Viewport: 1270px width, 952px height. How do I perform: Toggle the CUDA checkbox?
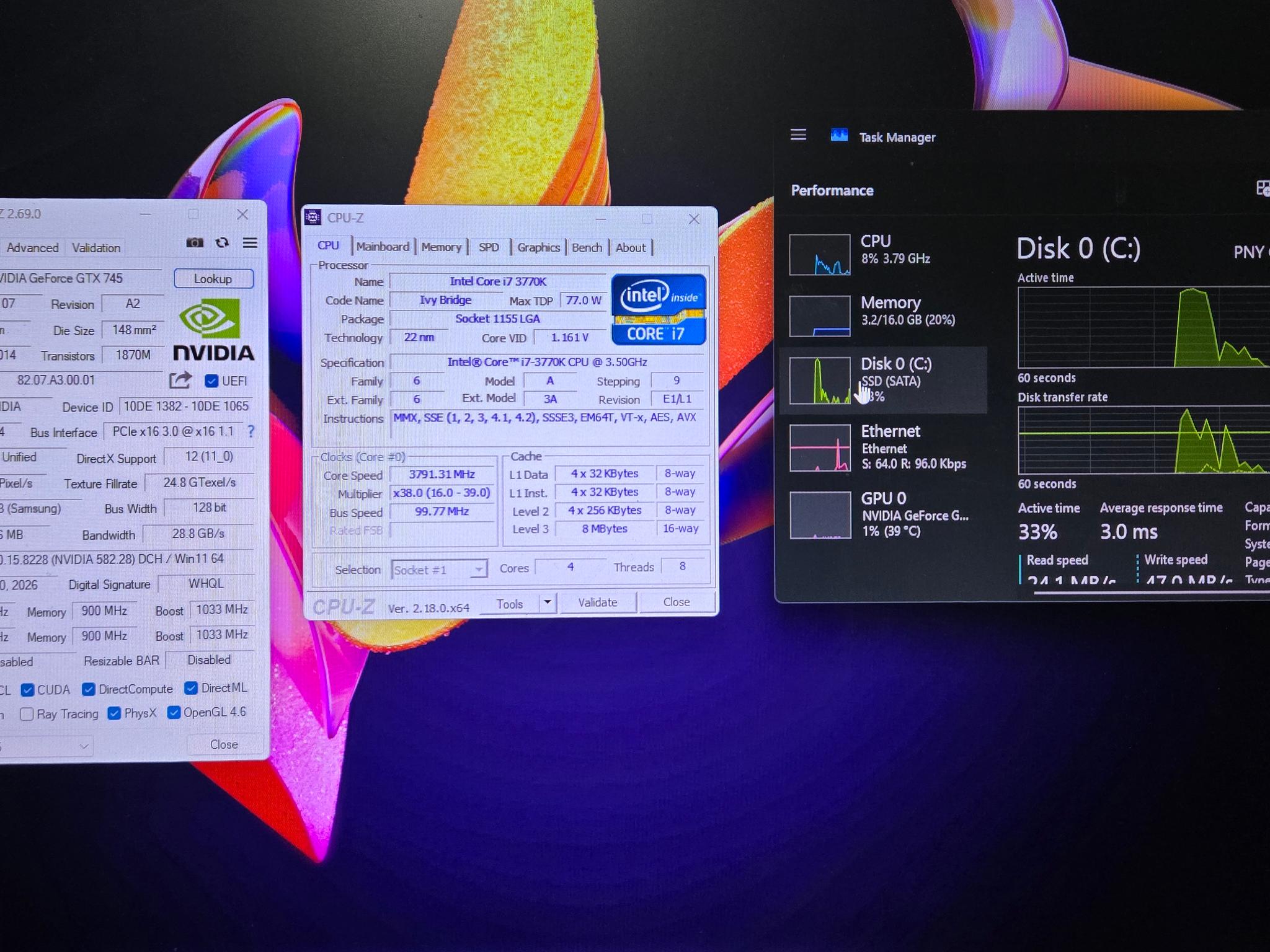[27, 690]
